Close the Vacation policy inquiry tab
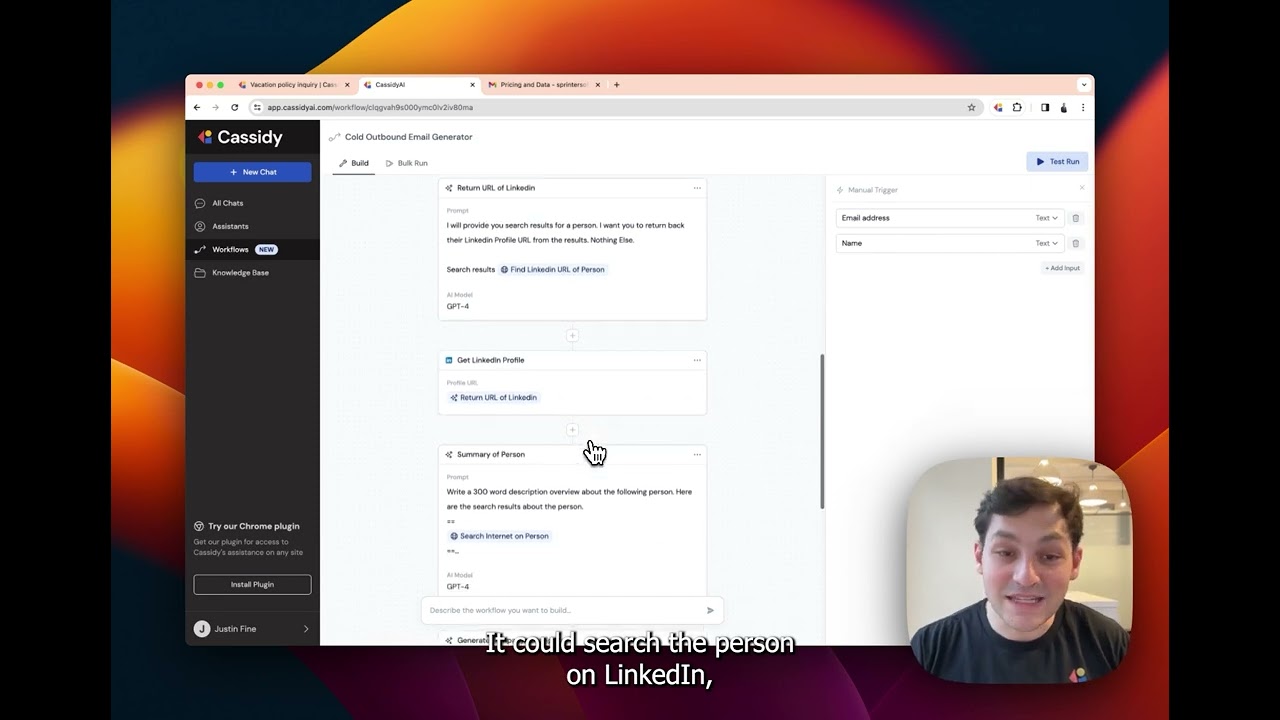This screenshot has width=1280, height=720. pyautogui.click(x=347, y=85)
